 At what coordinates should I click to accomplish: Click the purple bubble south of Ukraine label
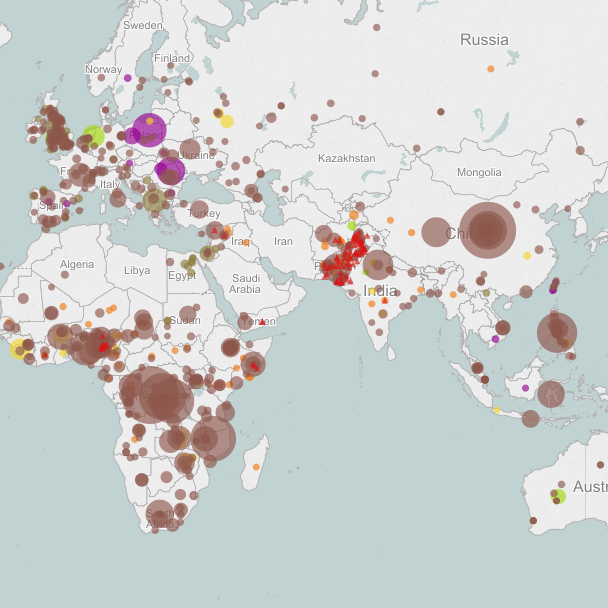(170, 171)
